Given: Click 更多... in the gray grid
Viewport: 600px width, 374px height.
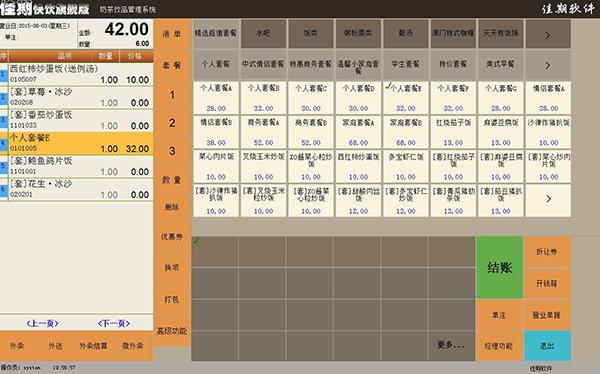Looking at the screenshot, I should [451, 345].
